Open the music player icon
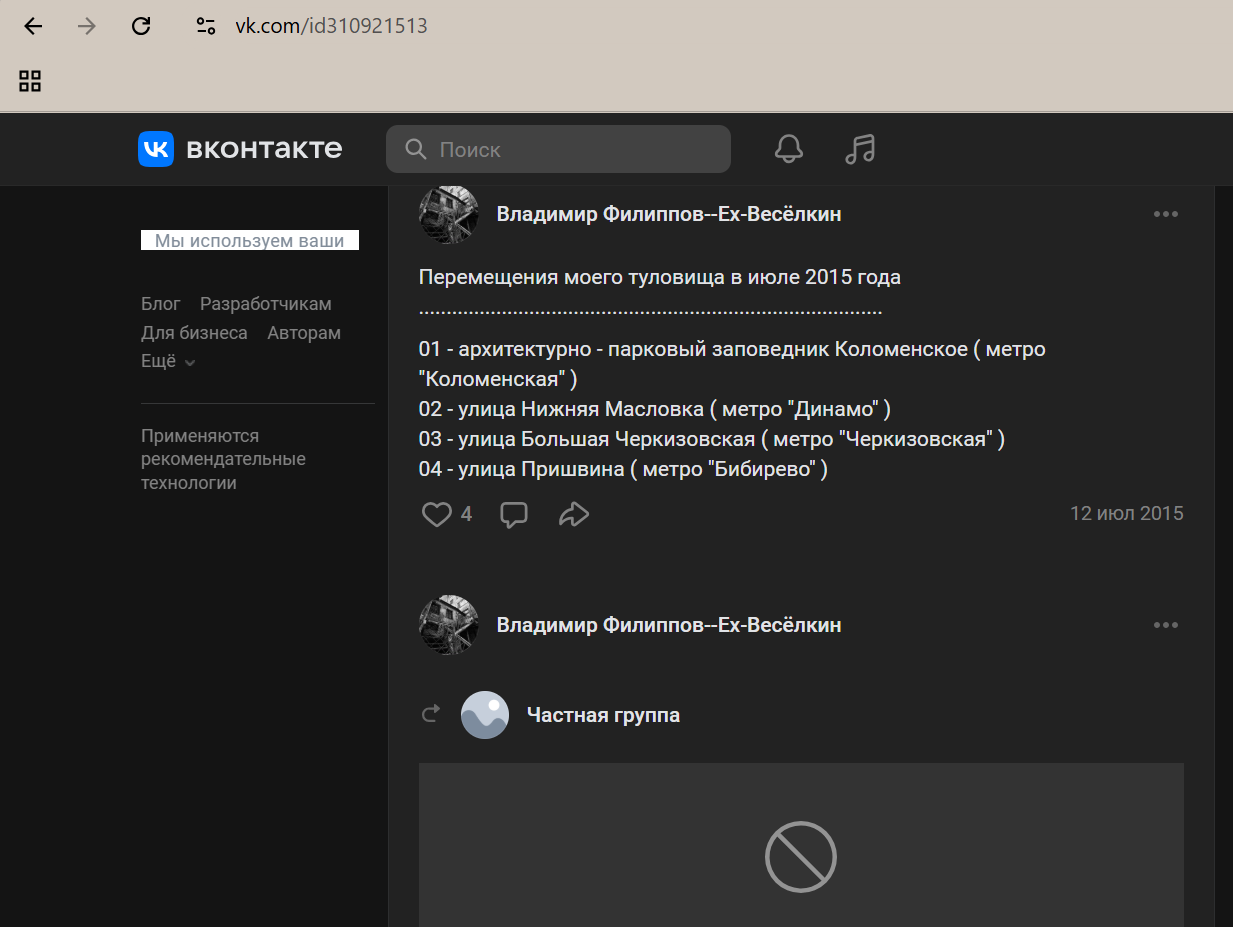Image resolution: width=1233 pixels, height=927 pixels. click(x=859, y=149)
